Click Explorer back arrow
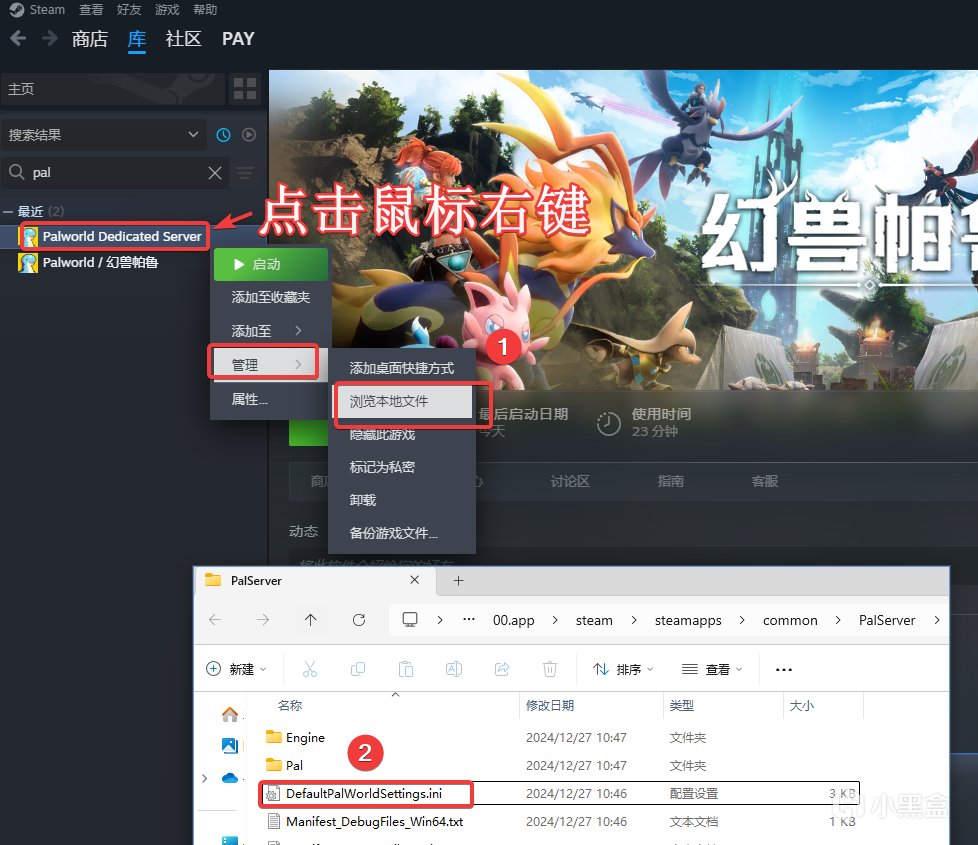This screenshot has width=978, height=845. 215,620
